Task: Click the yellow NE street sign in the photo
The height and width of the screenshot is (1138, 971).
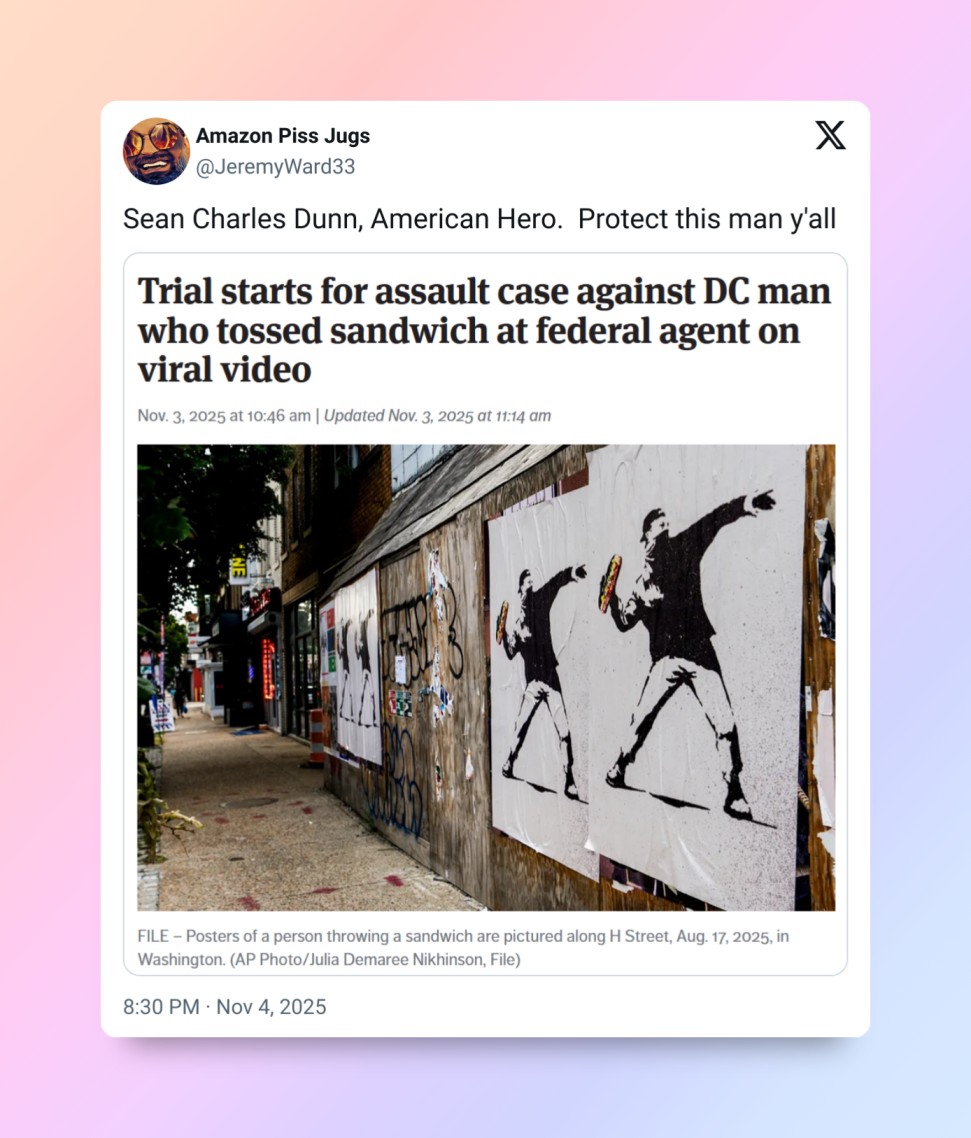Action: click(238, 570)
